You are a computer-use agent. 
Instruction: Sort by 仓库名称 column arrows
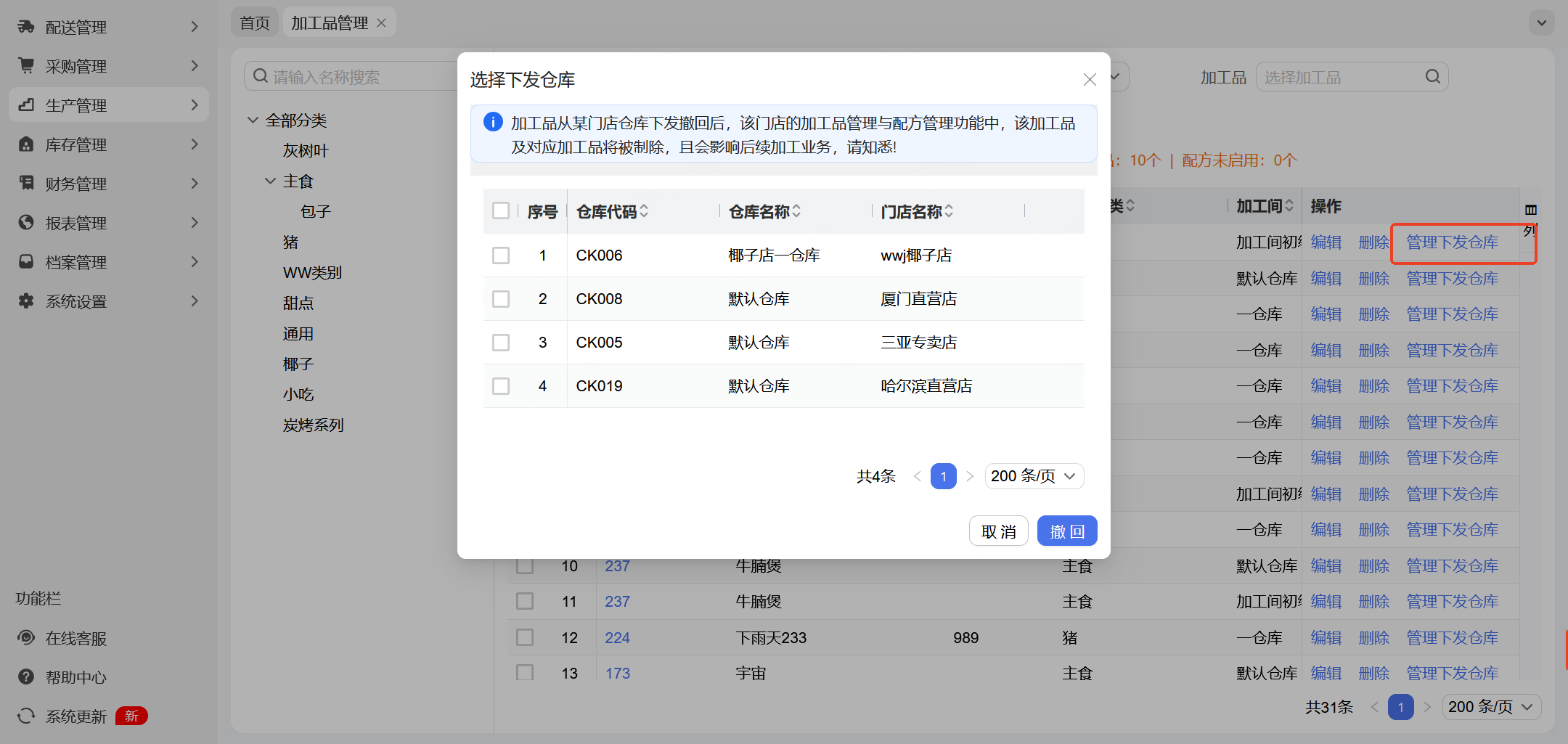tap(796, 211)
